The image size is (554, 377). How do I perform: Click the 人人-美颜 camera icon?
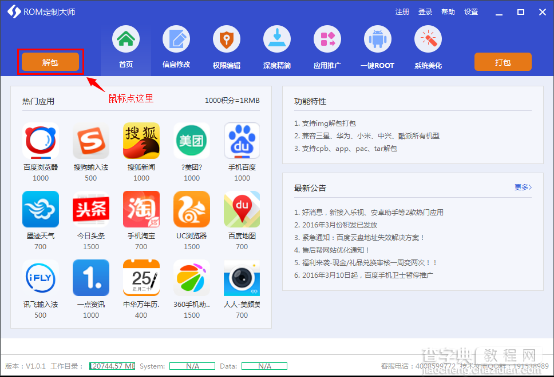click(242, 278)
